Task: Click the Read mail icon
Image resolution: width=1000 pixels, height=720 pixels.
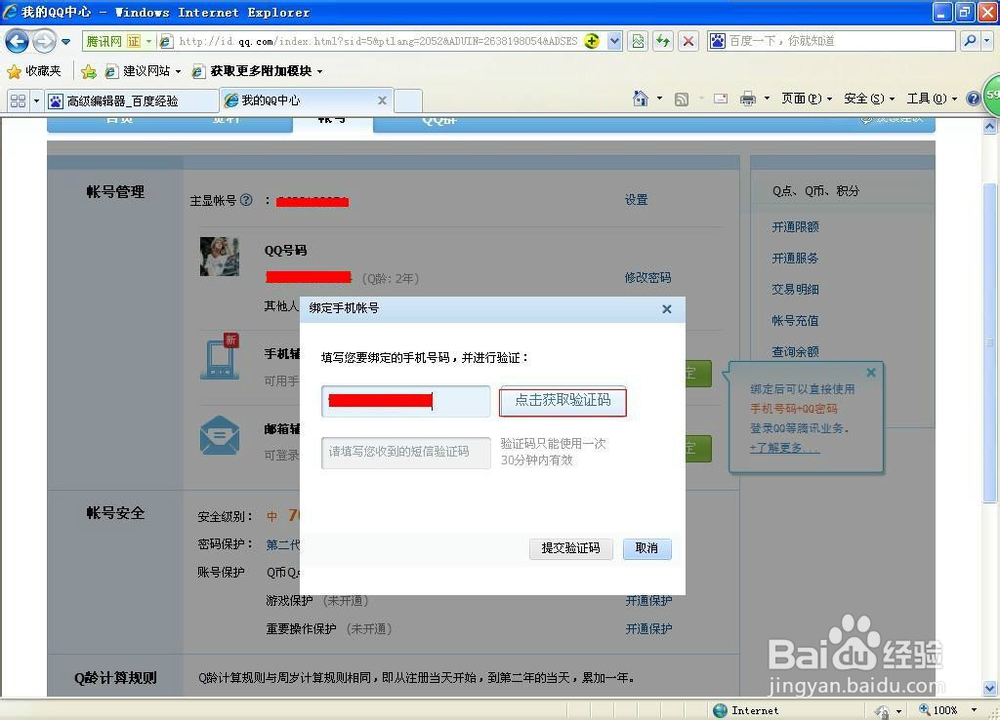Action: pyautogui.click(x=721, y=99)
